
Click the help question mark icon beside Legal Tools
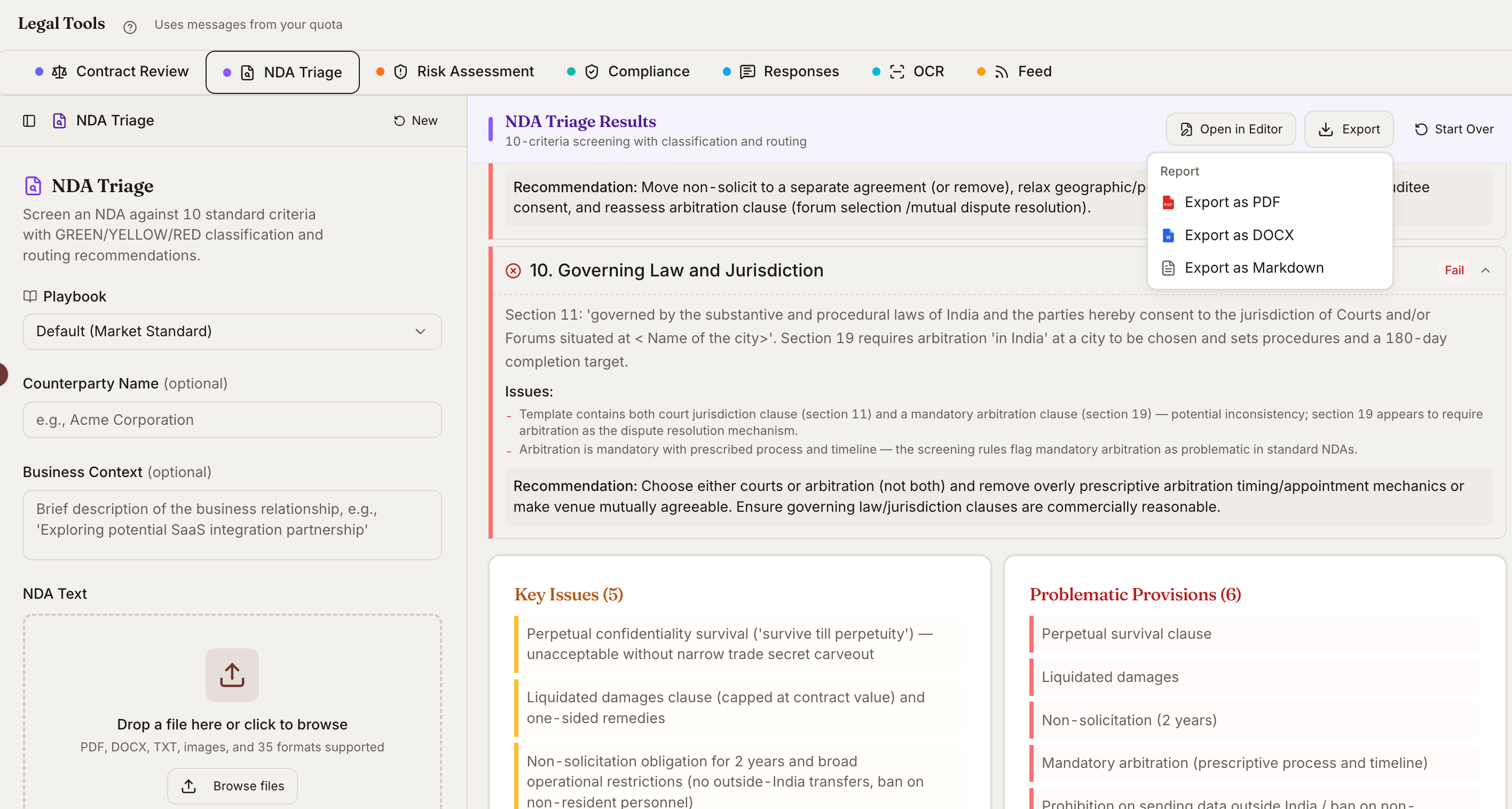(130, 26)
